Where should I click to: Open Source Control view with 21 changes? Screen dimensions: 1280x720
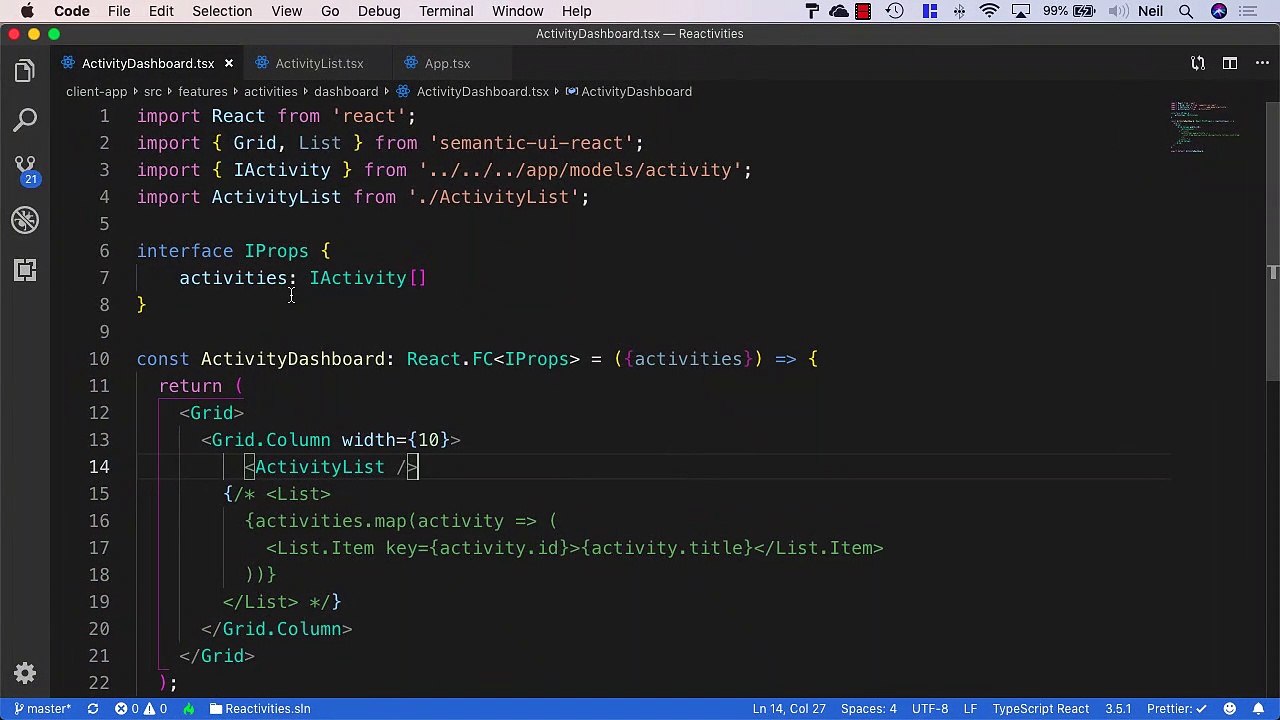25,170
